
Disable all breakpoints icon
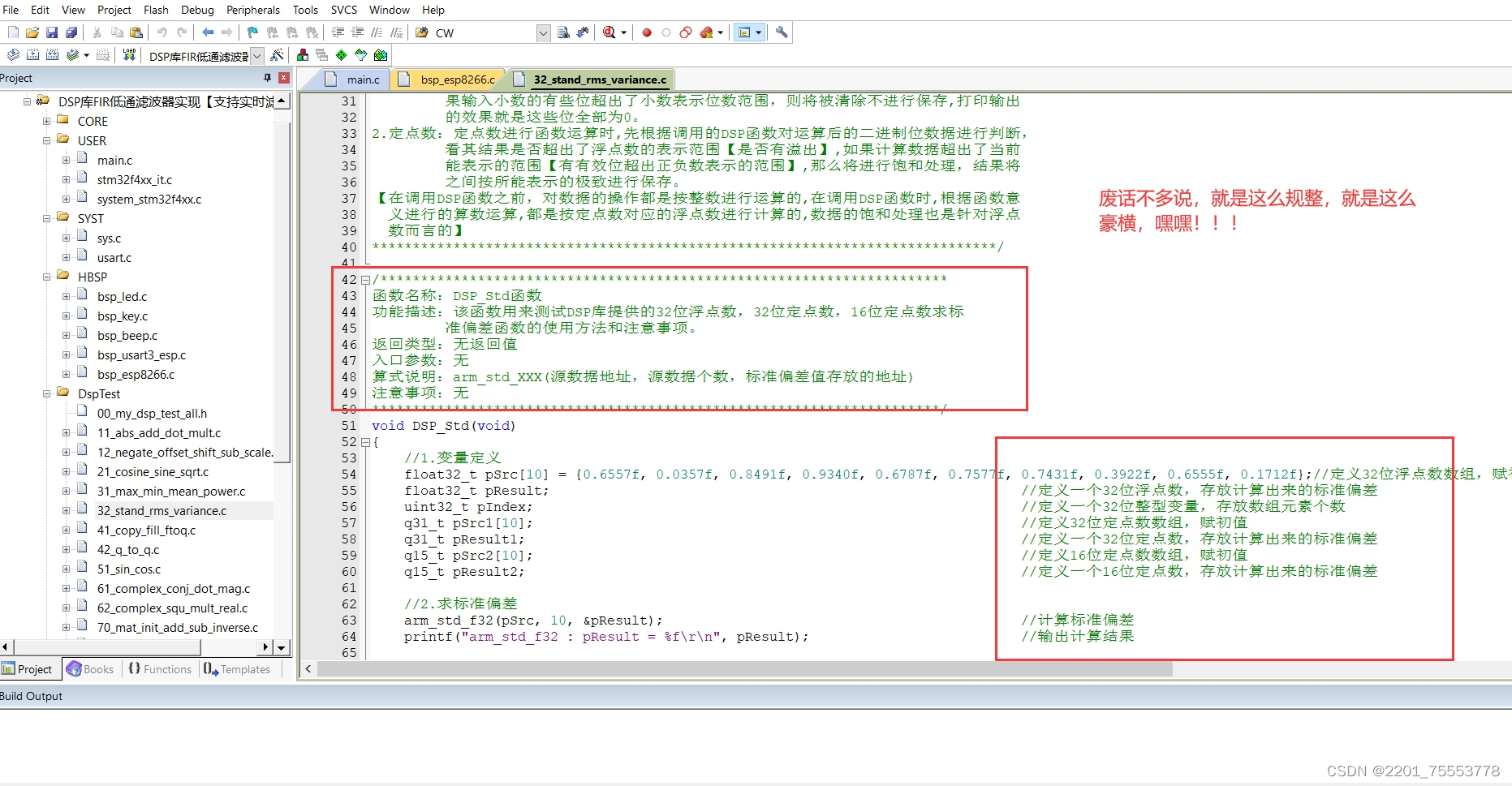point(686,32)
